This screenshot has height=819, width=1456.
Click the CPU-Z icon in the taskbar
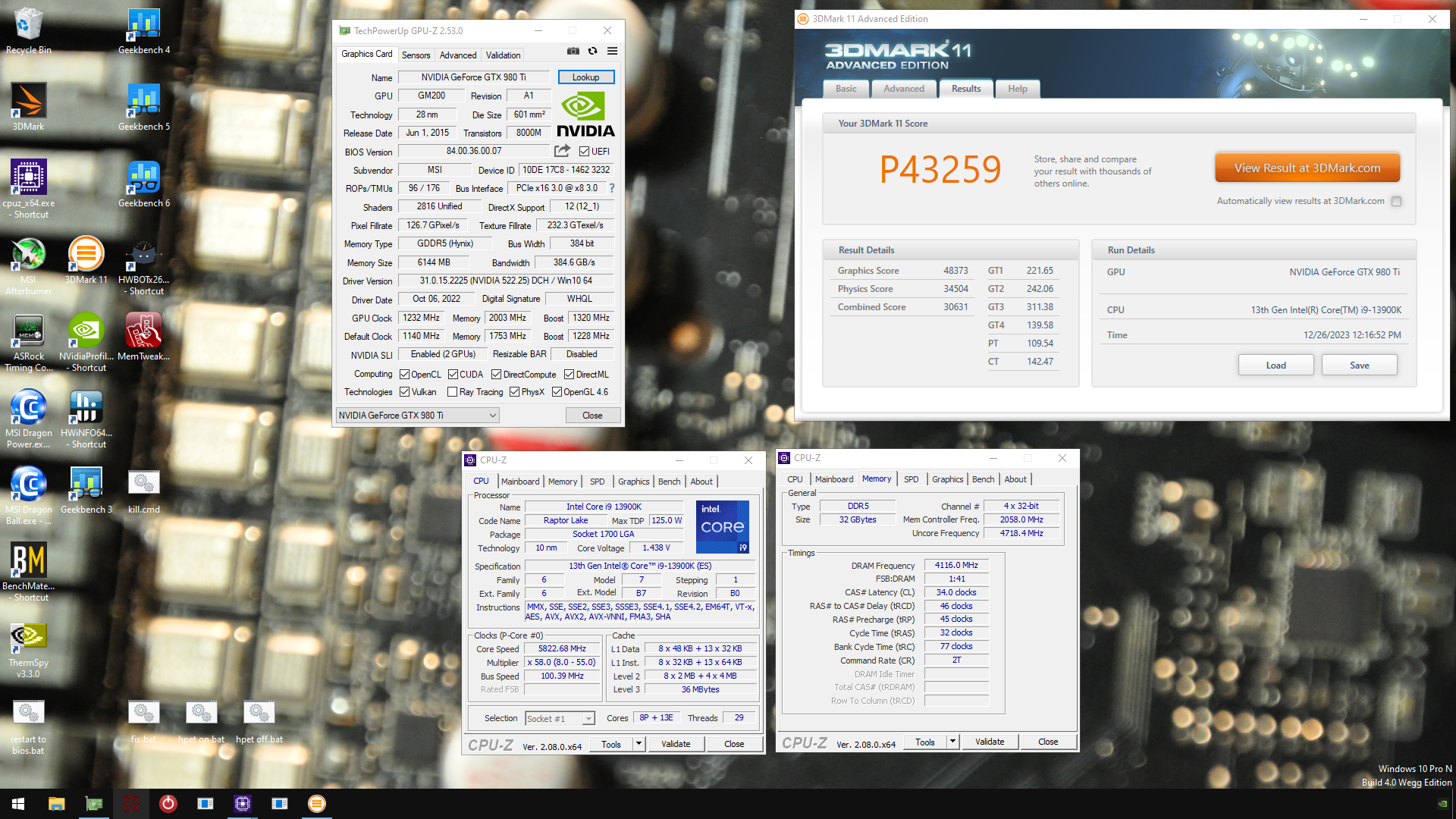(x=242, y=804)
